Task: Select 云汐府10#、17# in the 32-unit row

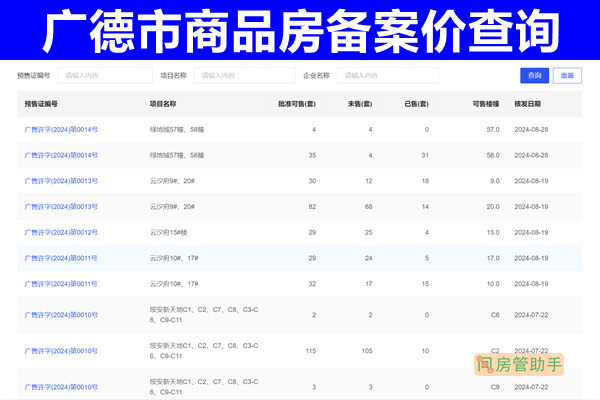Action: point(174,284)
